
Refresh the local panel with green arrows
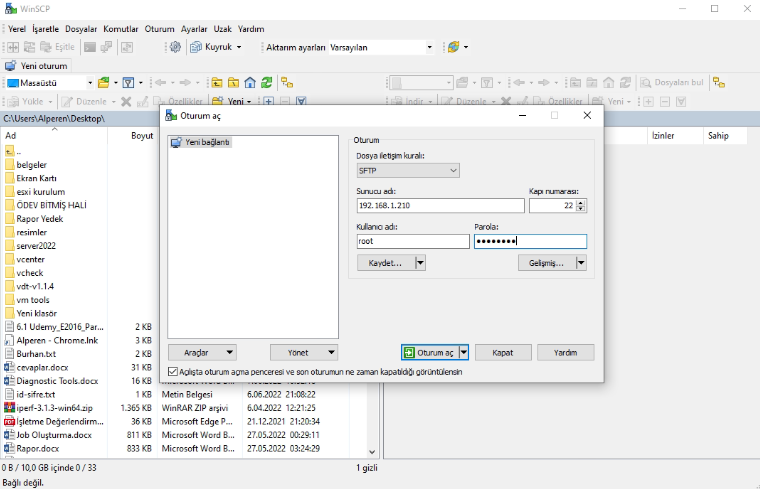(x=266, y=83)
